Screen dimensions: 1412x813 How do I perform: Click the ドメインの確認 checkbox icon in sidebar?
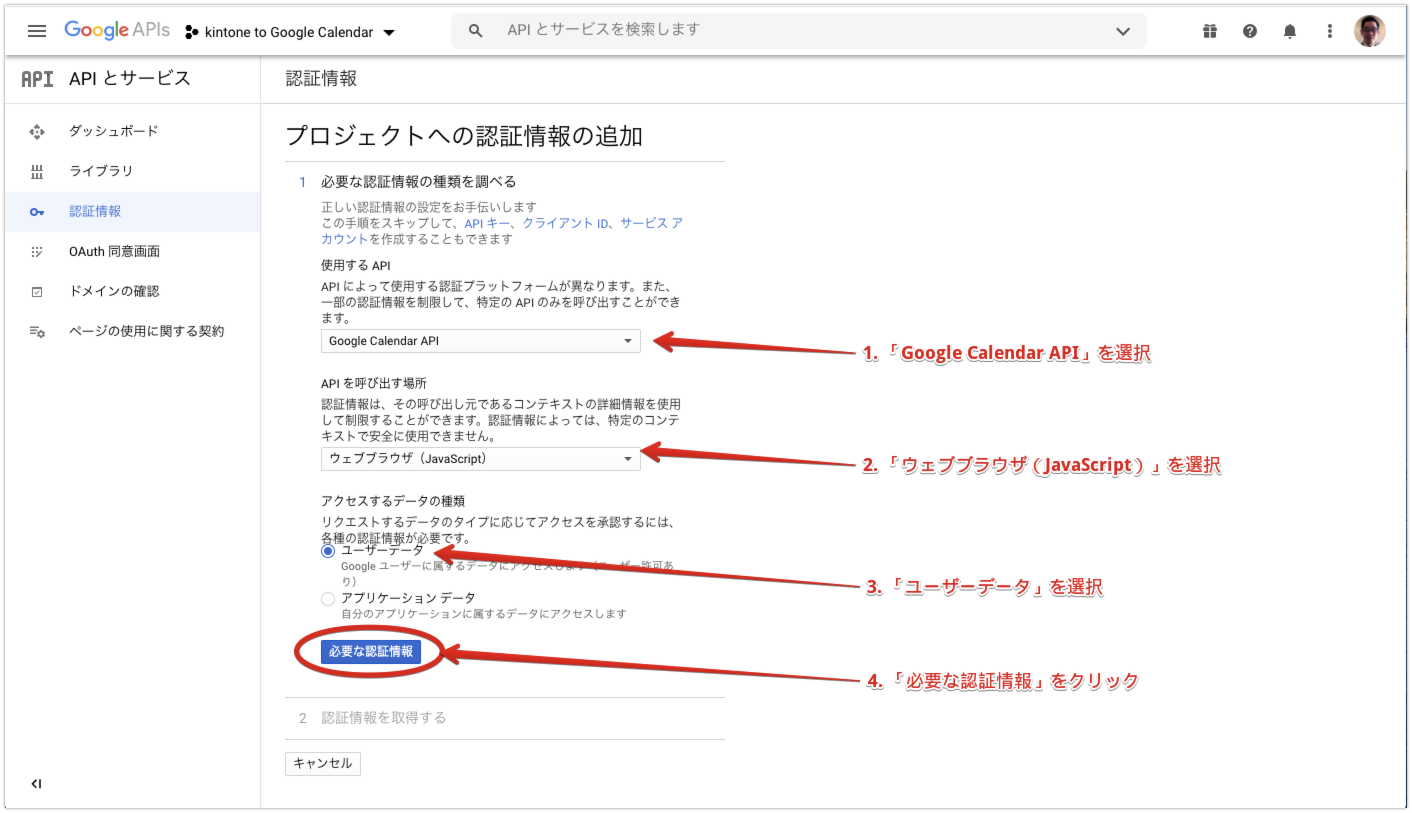click(37, 292)
